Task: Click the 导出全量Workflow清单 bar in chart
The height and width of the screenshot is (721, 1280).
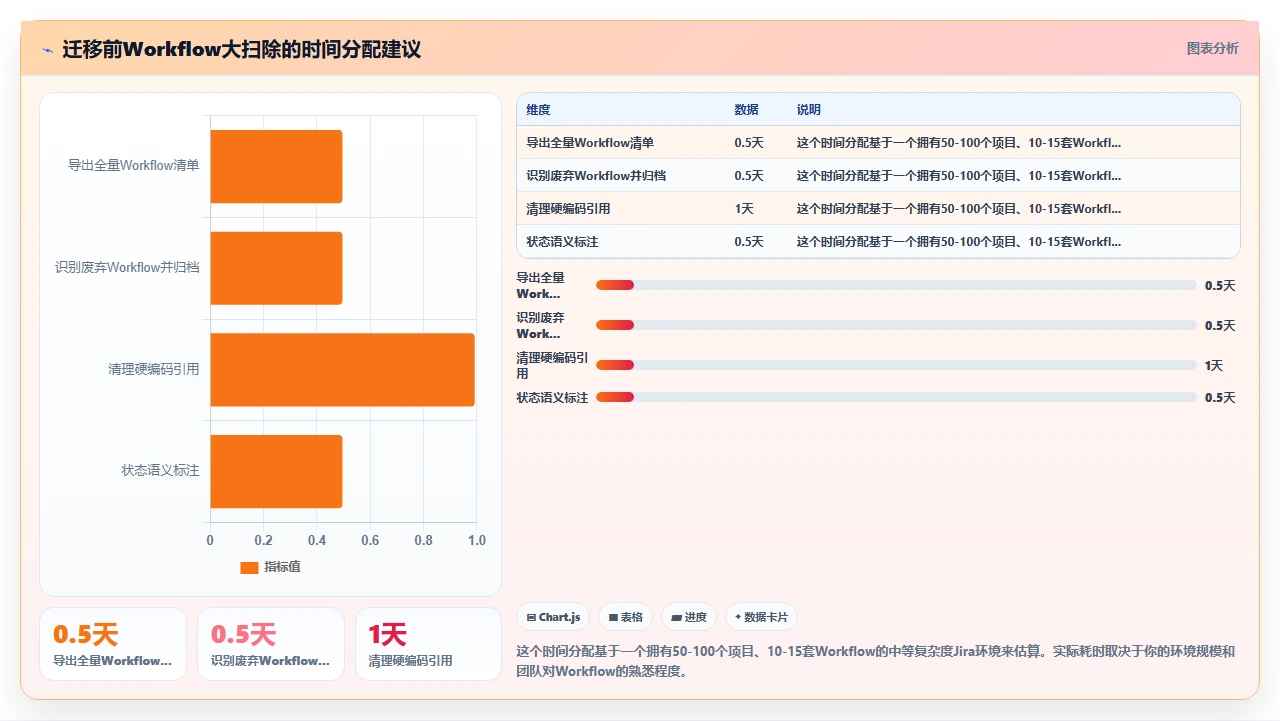Action: 276,166
